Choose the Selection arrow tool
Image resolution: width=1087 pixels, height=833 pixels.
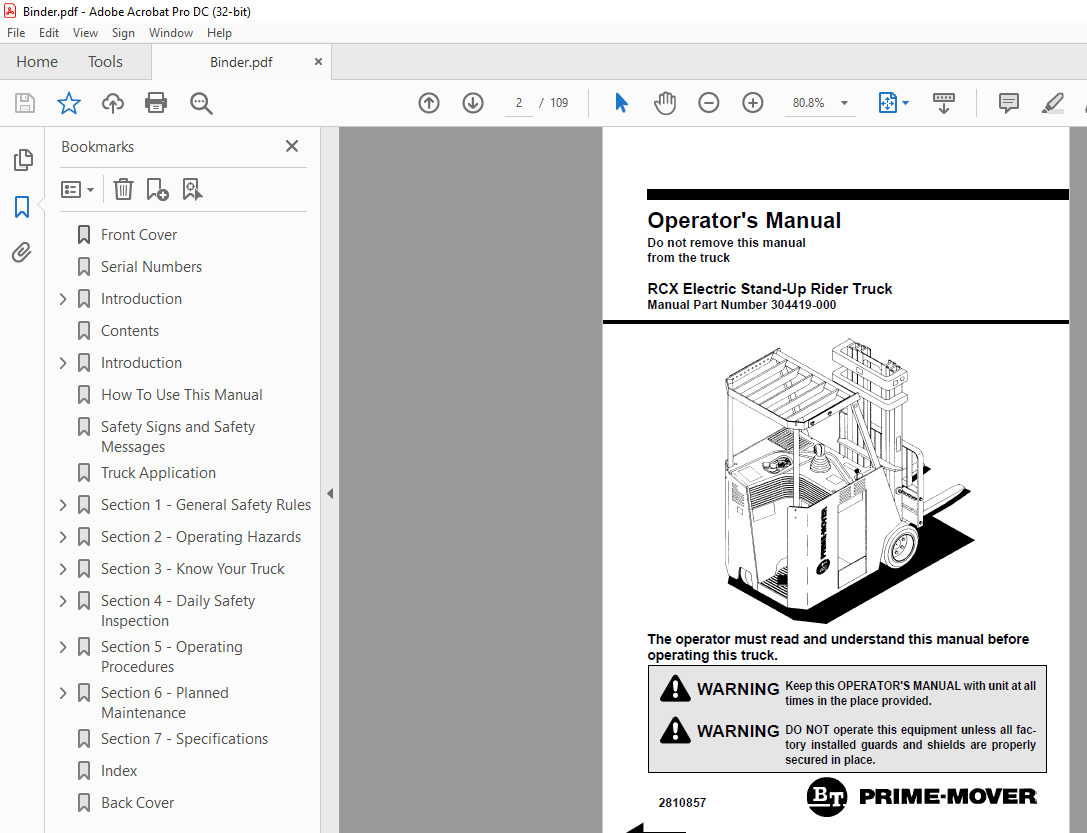point(621,103)
